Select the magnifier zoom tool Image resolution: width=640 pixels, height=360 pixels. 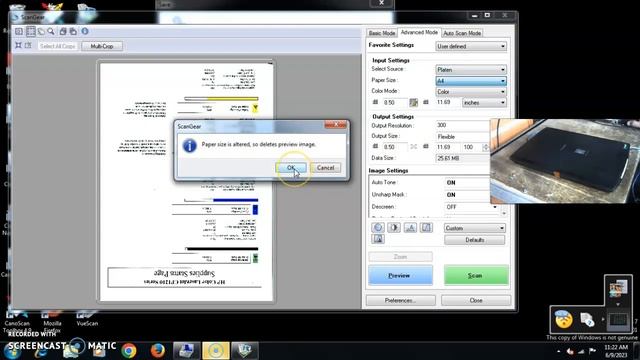click(51, 31)
